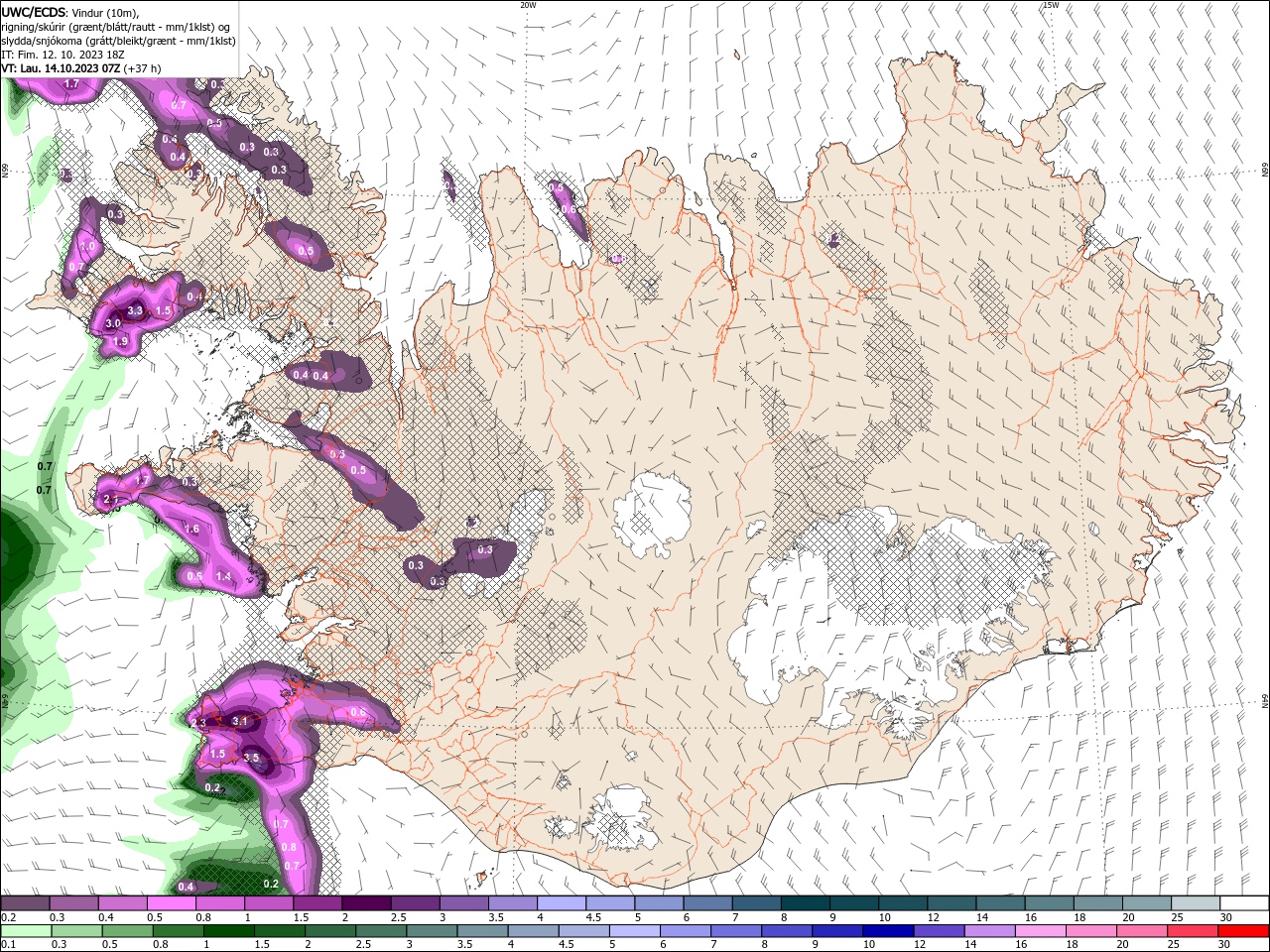Click the 'rigning/skúrir' legend description line
This screenshot has height=952, width=1270.
coord(117,26)
